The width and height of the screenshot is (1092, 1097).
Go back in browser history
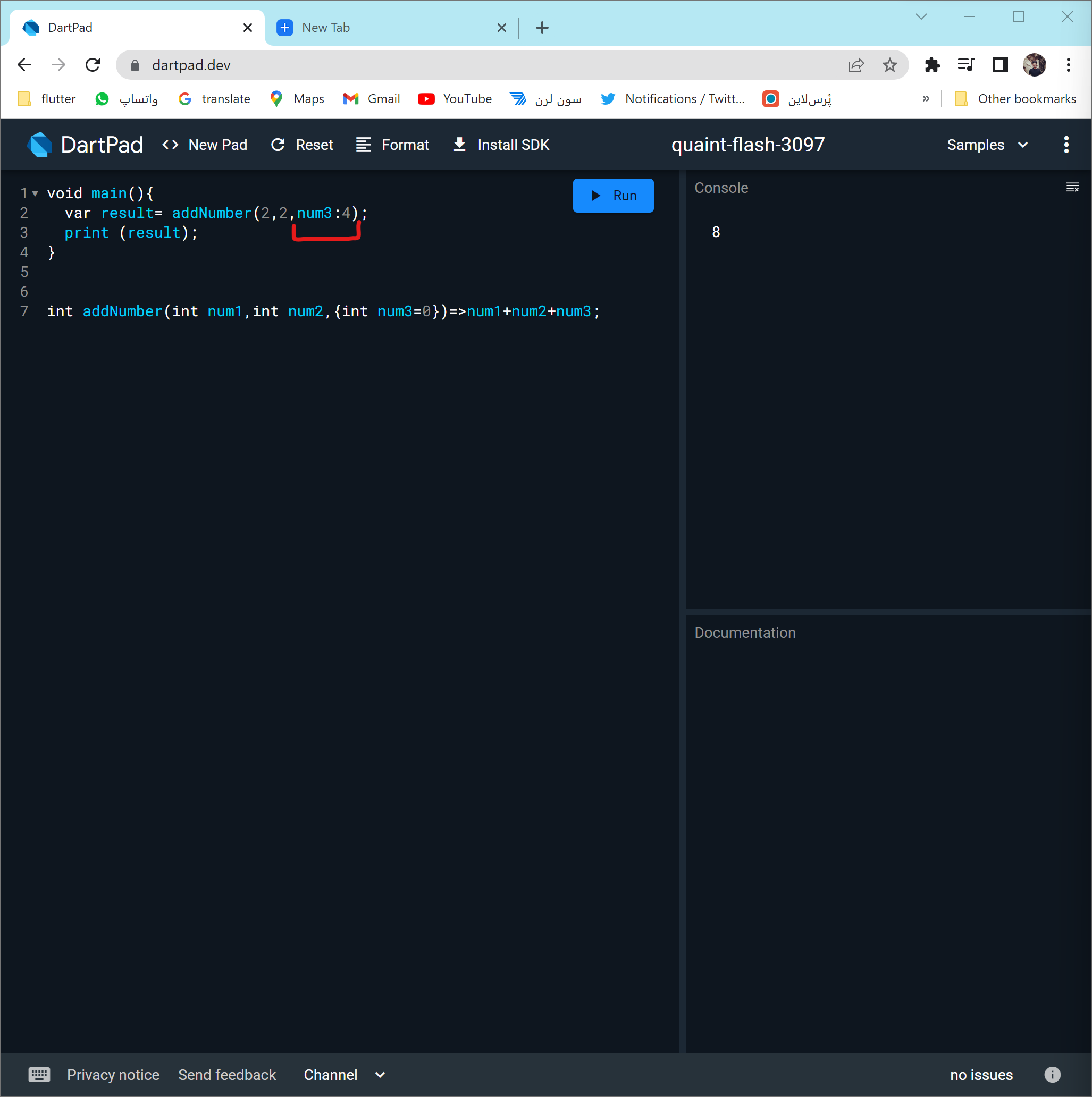coord(24,65)
